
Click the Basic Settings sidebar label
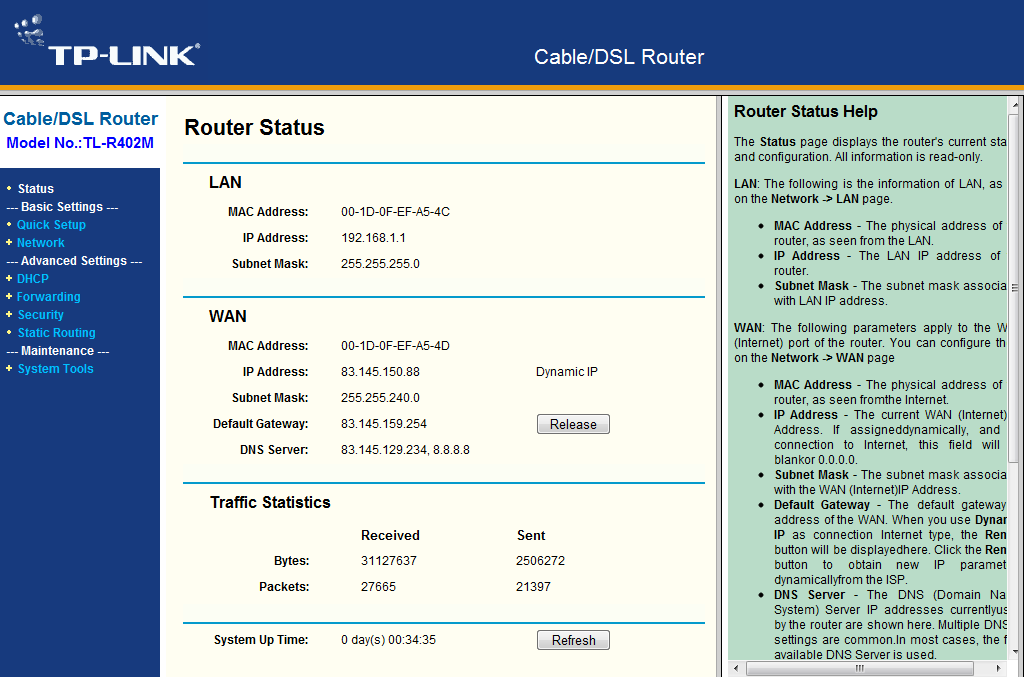[x=62, y=207]
